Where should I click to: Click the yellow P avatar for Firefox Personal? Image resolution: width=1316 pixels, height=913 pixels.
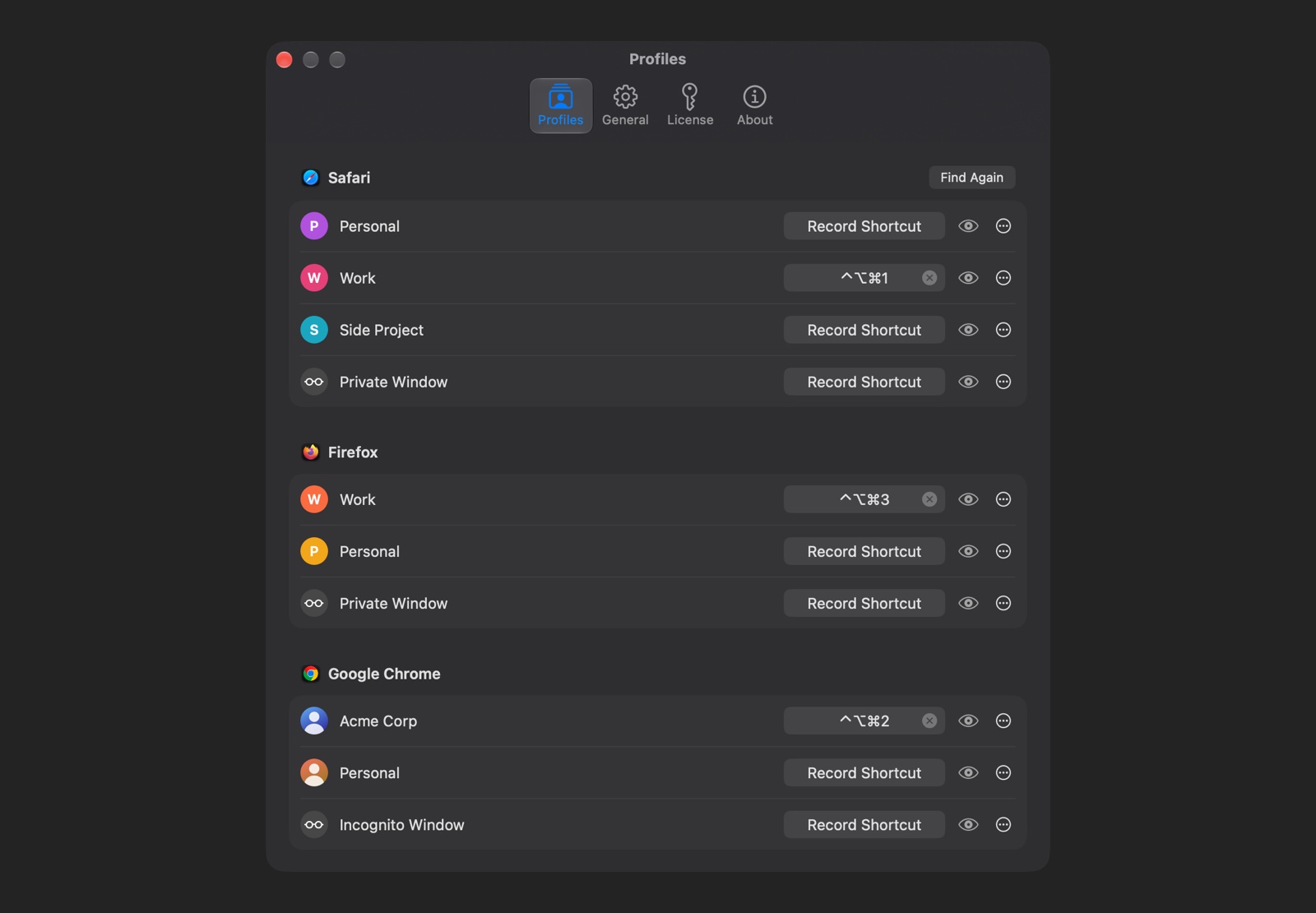point(314,551)
